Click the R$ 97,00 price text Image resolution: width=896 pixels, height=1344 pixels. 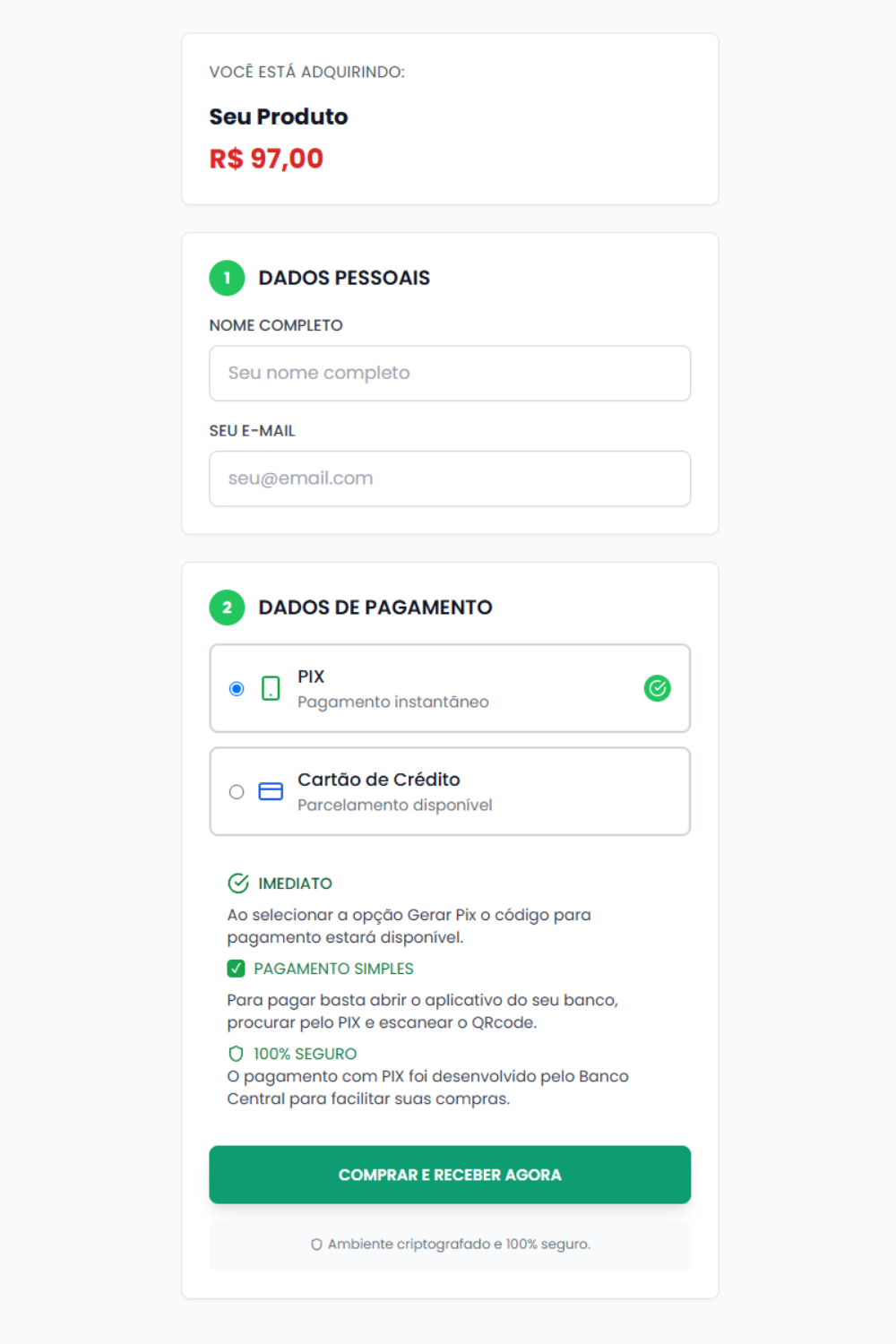point(266,159)
